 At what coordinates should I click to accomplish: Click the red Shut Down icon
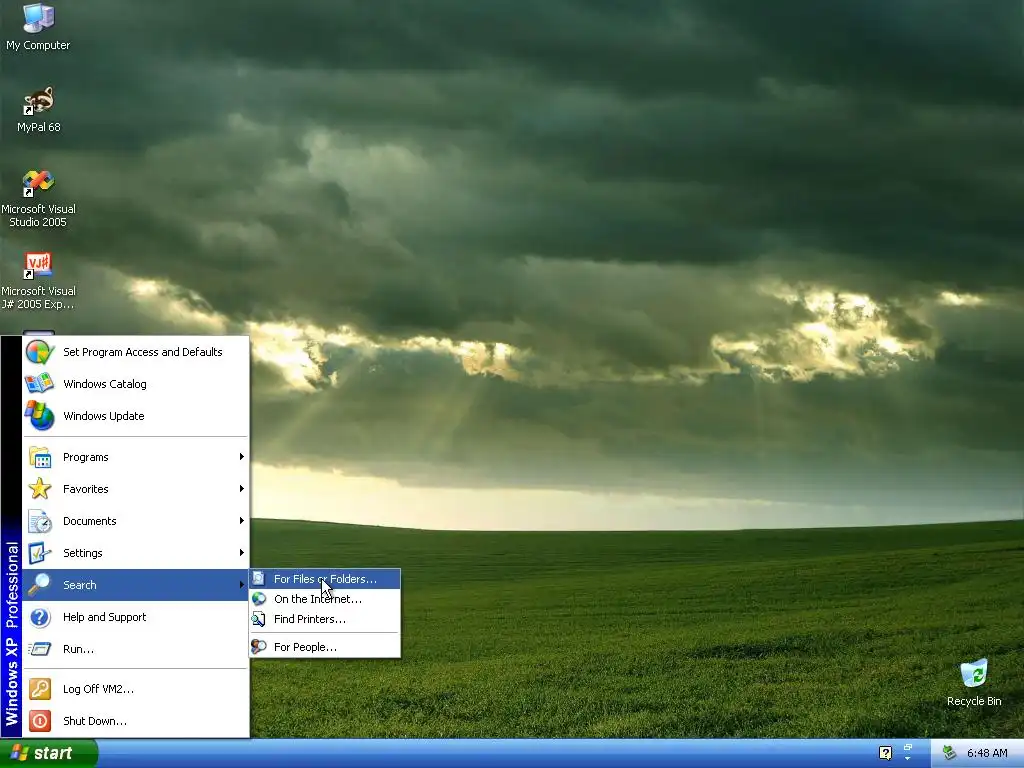[40, 721]
